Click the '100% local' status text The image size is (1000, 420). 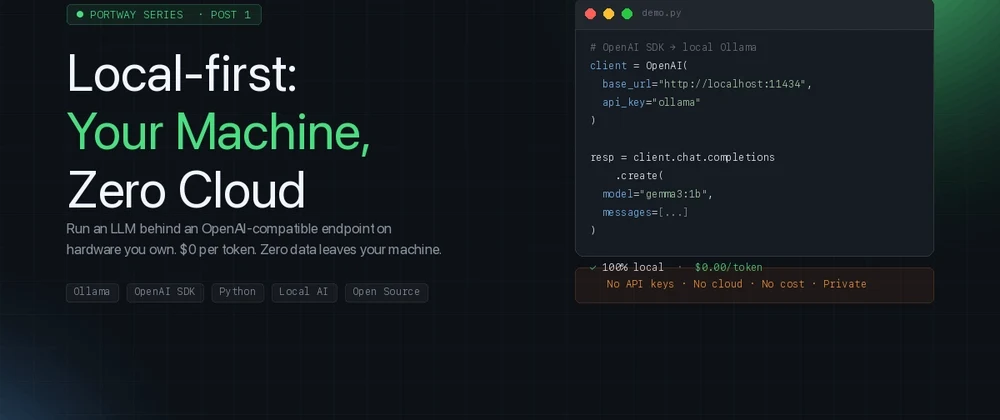click(x=633, y=268)
